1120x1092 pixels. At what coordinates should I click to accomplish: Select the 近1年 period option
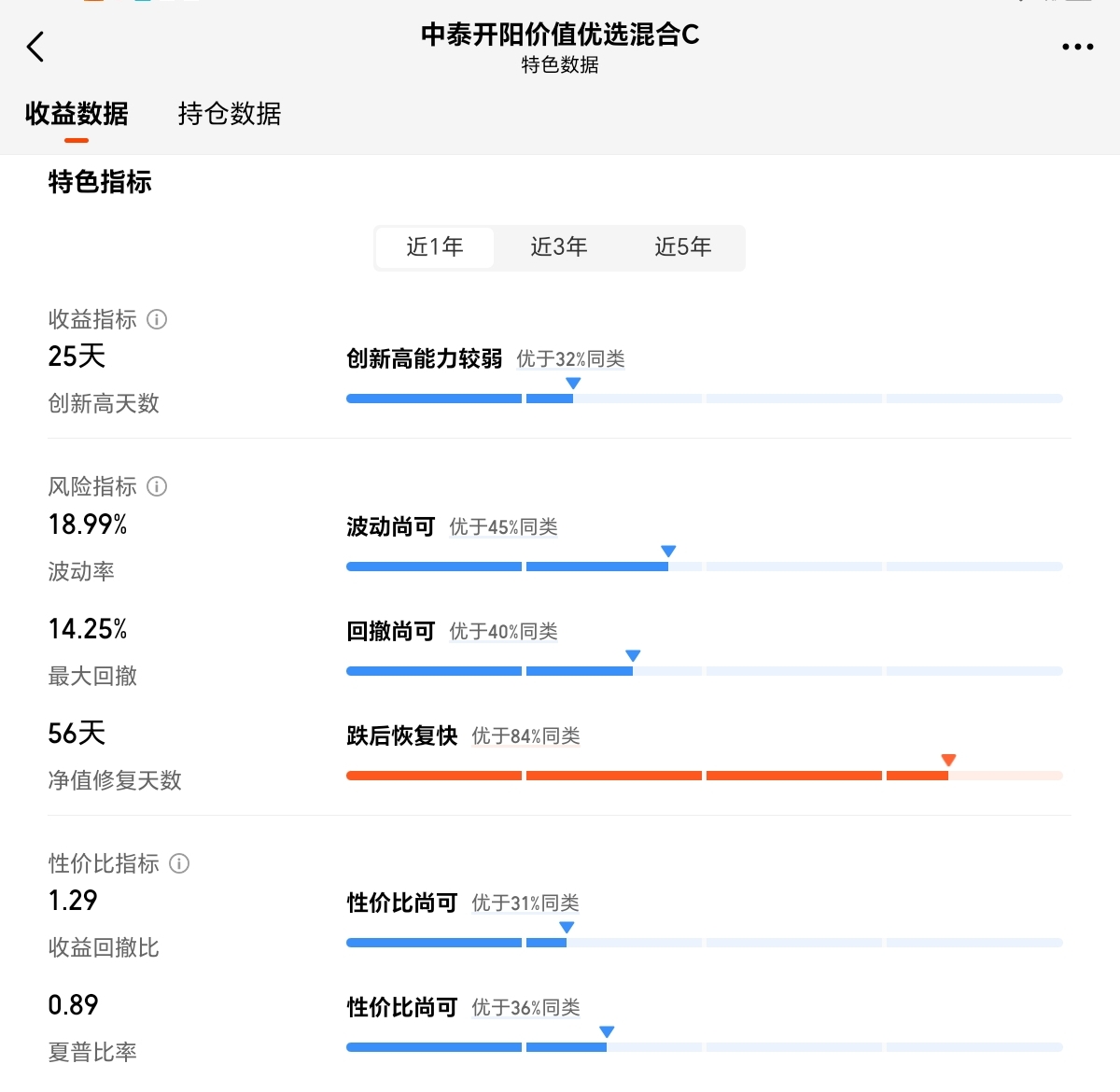pyautogui.click(x=435, y=247)
